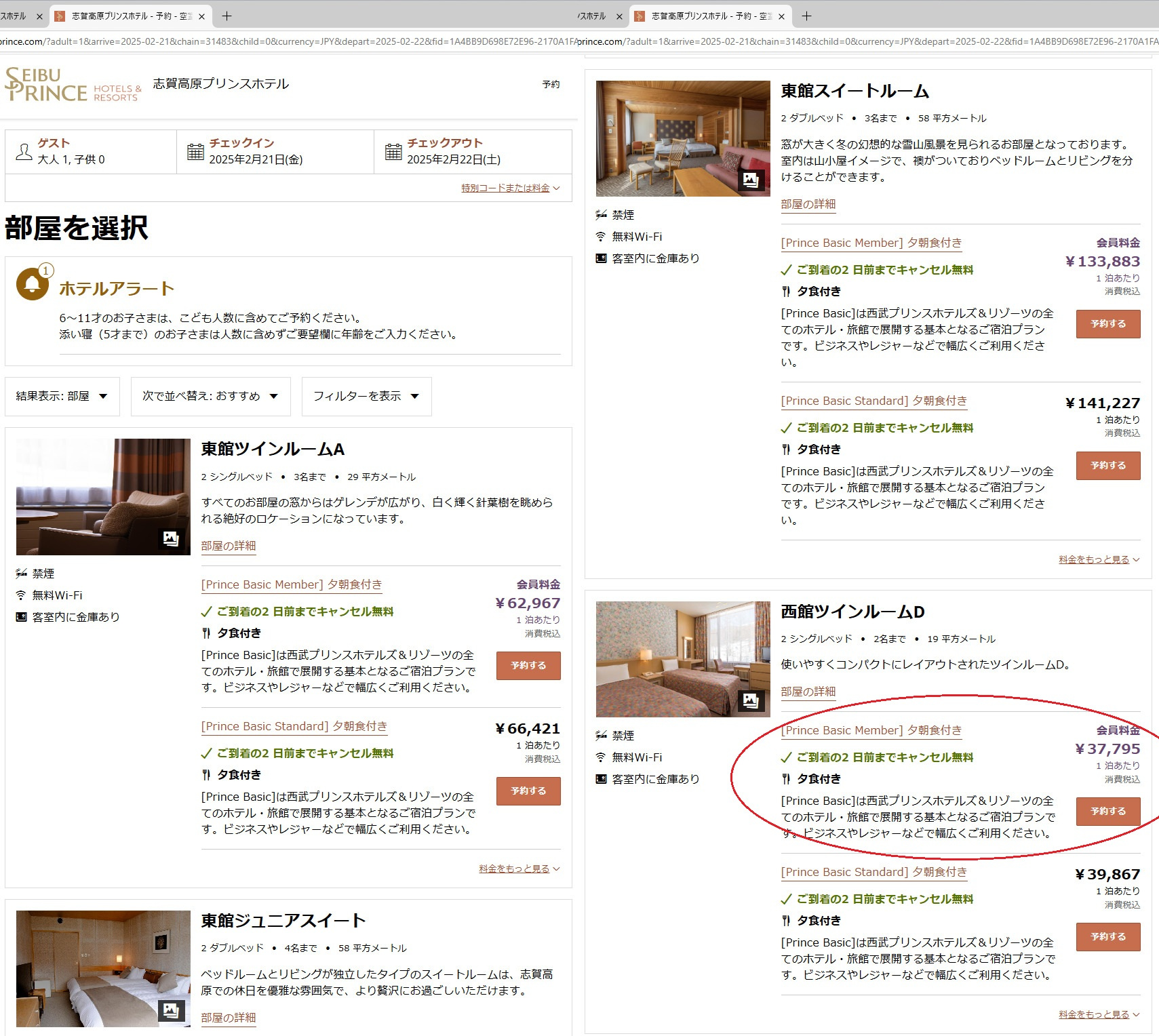Click the Seibu Prince Hotels & Resorts logo
This screenshot has width=1159, height=1036.
(73, 85)
